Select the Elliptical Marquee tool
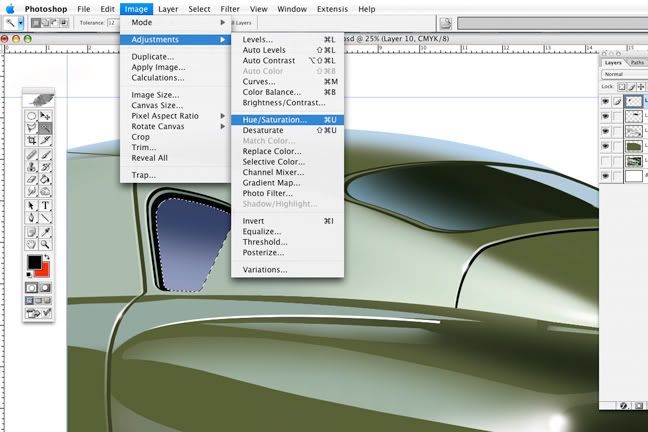This screenshot has height=432, width=648. click(31, 116)
